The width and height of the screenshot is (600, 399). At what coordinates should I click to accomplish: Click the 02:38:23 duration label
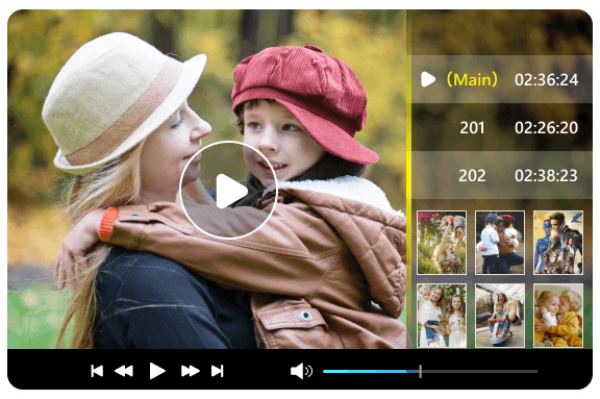[x=546, y=176]
